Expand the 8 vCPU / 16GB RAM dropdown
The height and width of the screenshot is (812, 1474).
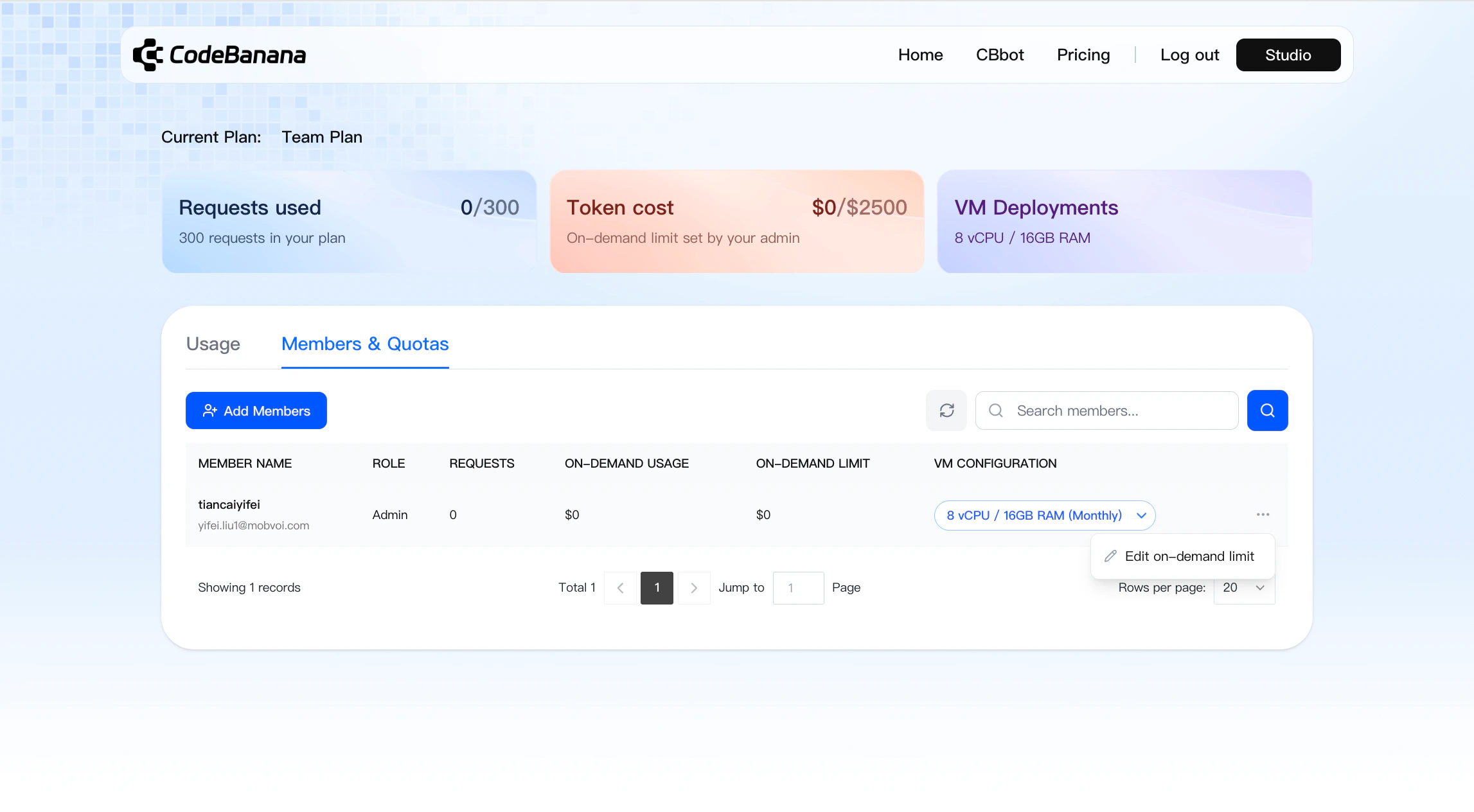point(1044,515)
